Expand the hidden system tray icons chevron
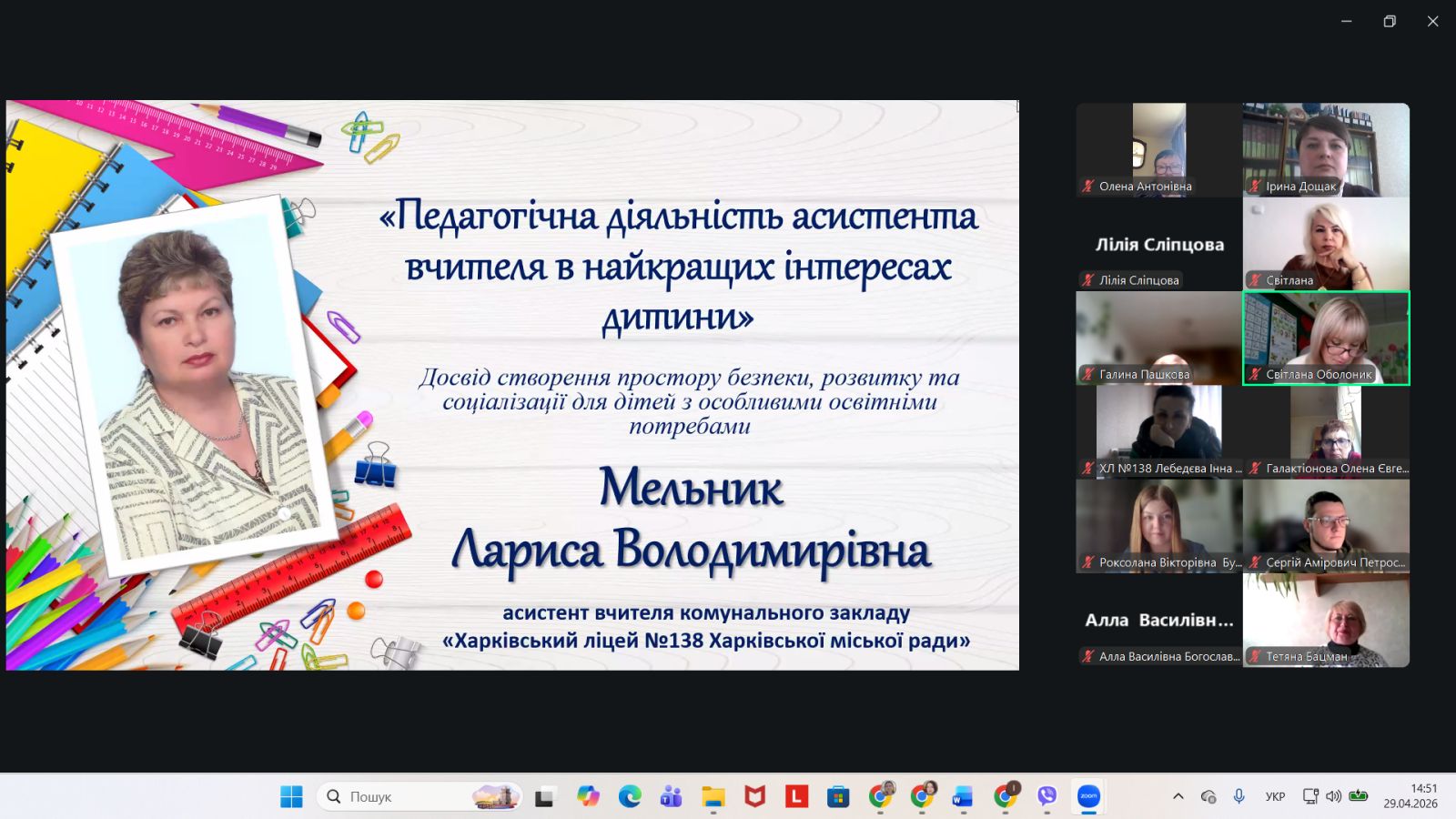The image size is (1456, 819). click(x=1178, y=796)
